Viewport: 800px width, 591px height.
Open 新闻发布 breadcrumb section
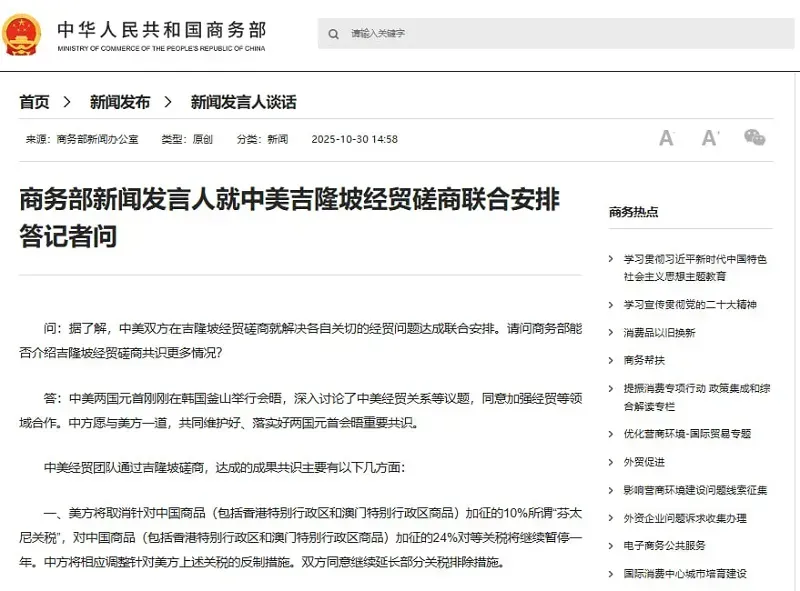(x=120, y=102)
